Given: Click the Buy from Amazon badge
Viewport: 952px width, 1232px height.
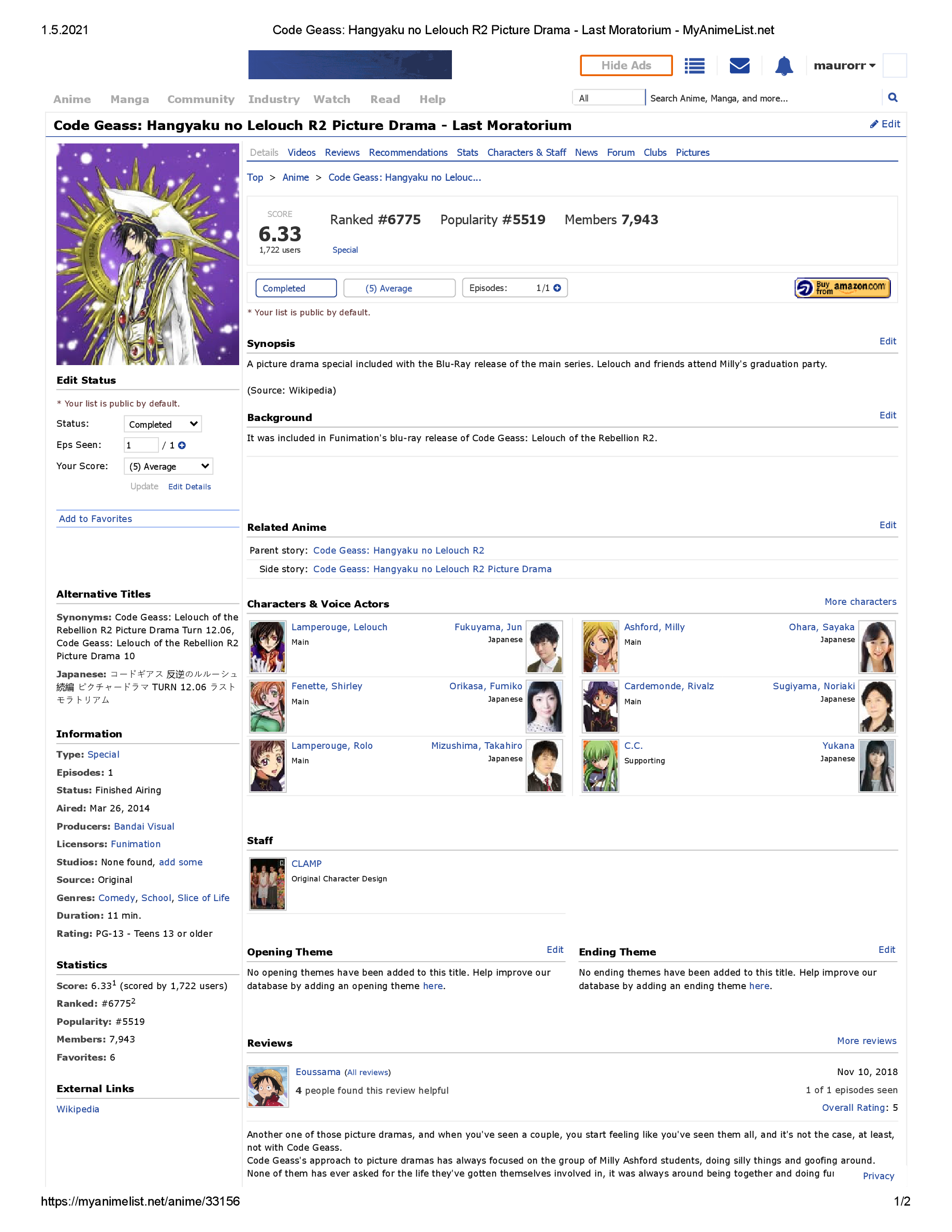Looking at the screenshot, I should pos(843,288).
